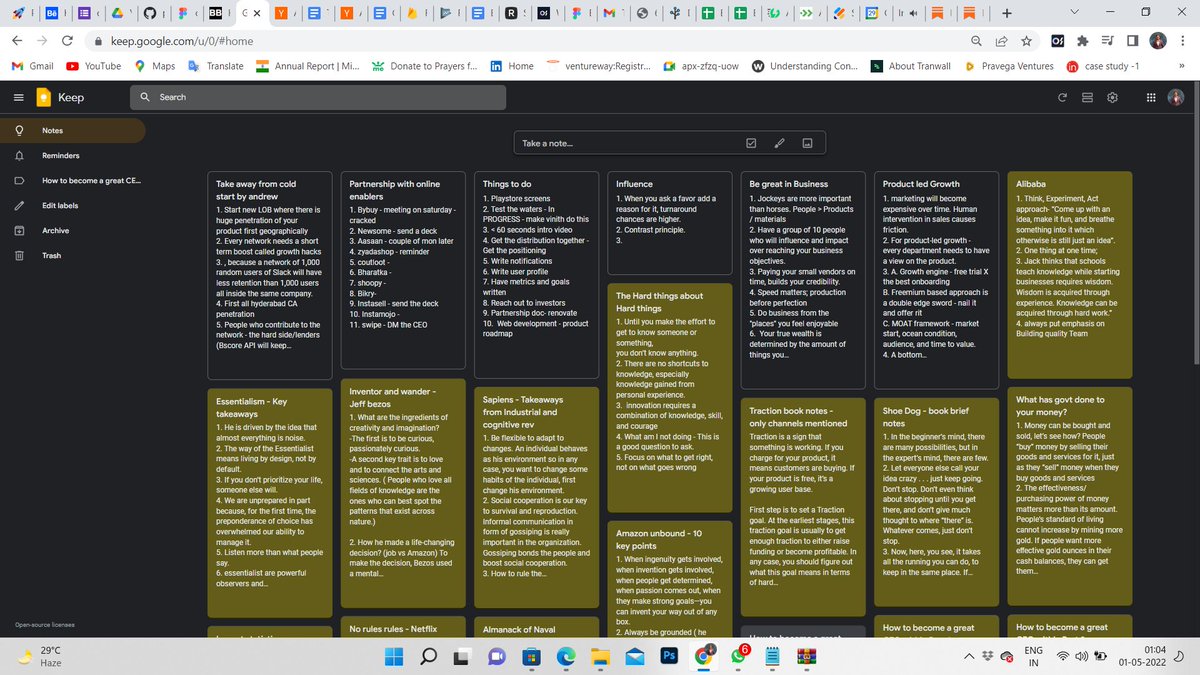
Task: Open a new Chrome tab
Action: pyautogui.click(x=1006, y=14)
